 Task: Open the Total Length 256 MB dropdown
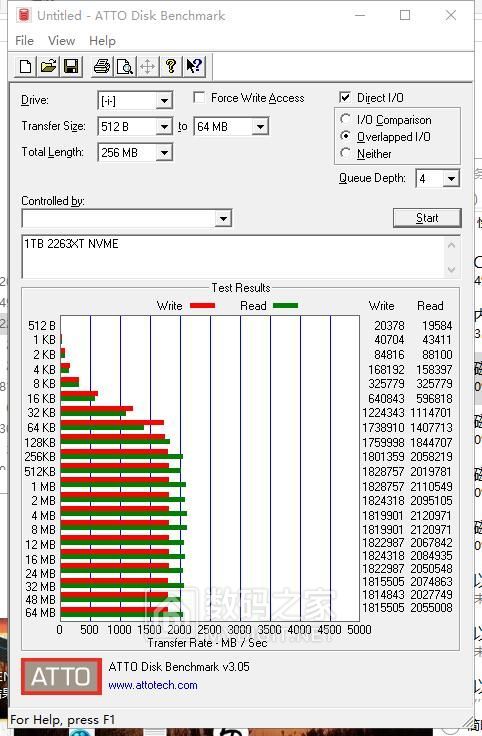pyautogui.click(x=164, y=153)
